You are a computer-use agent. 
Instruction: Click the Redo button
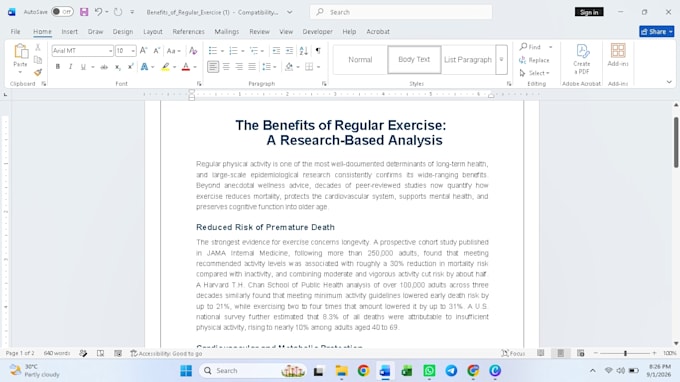coord(118,12)
